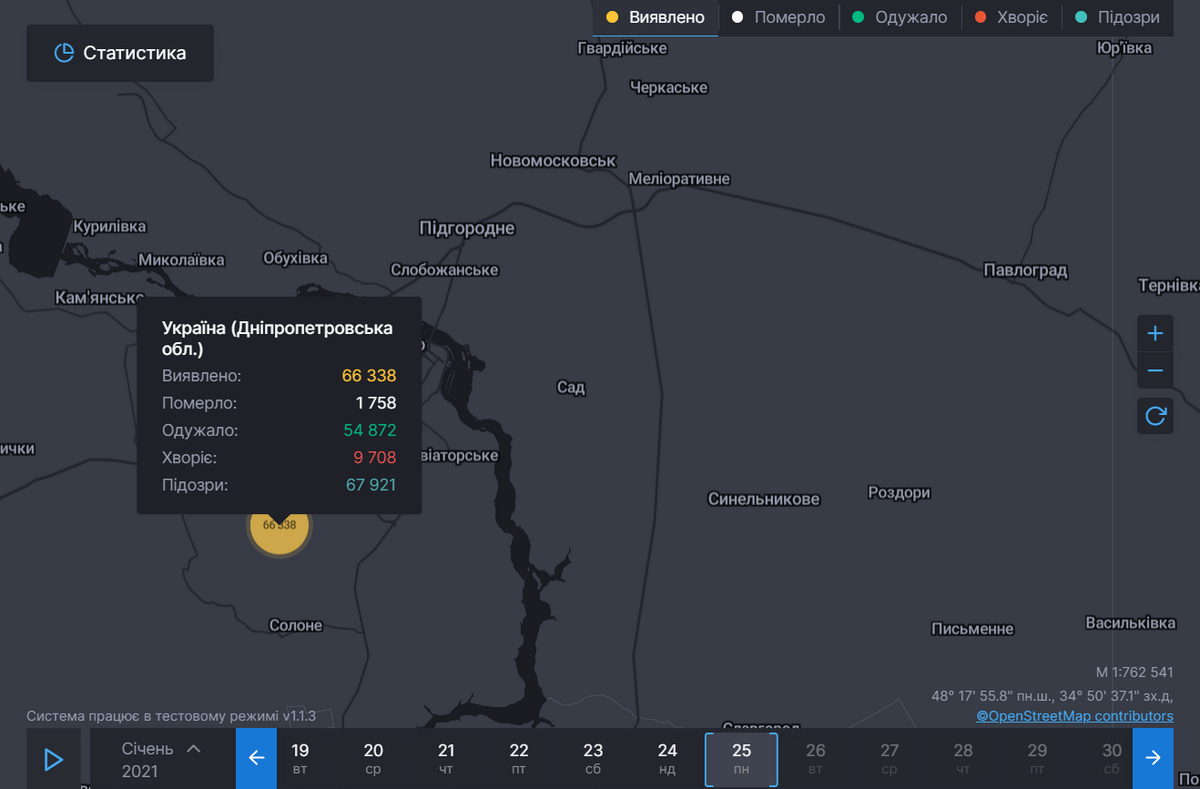Click the yellow 66 338 map marker

click(x=279, y=528)
